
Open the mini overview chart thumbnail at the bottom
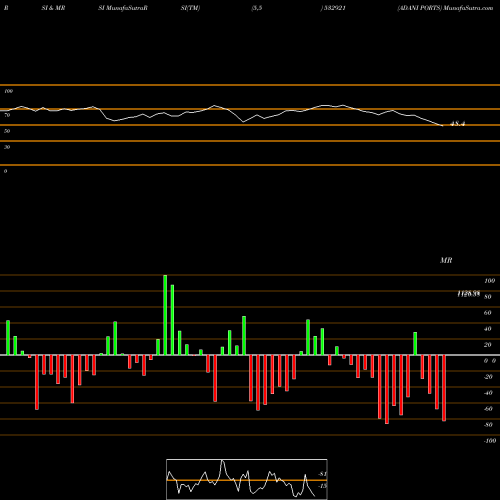coord(247,479)
